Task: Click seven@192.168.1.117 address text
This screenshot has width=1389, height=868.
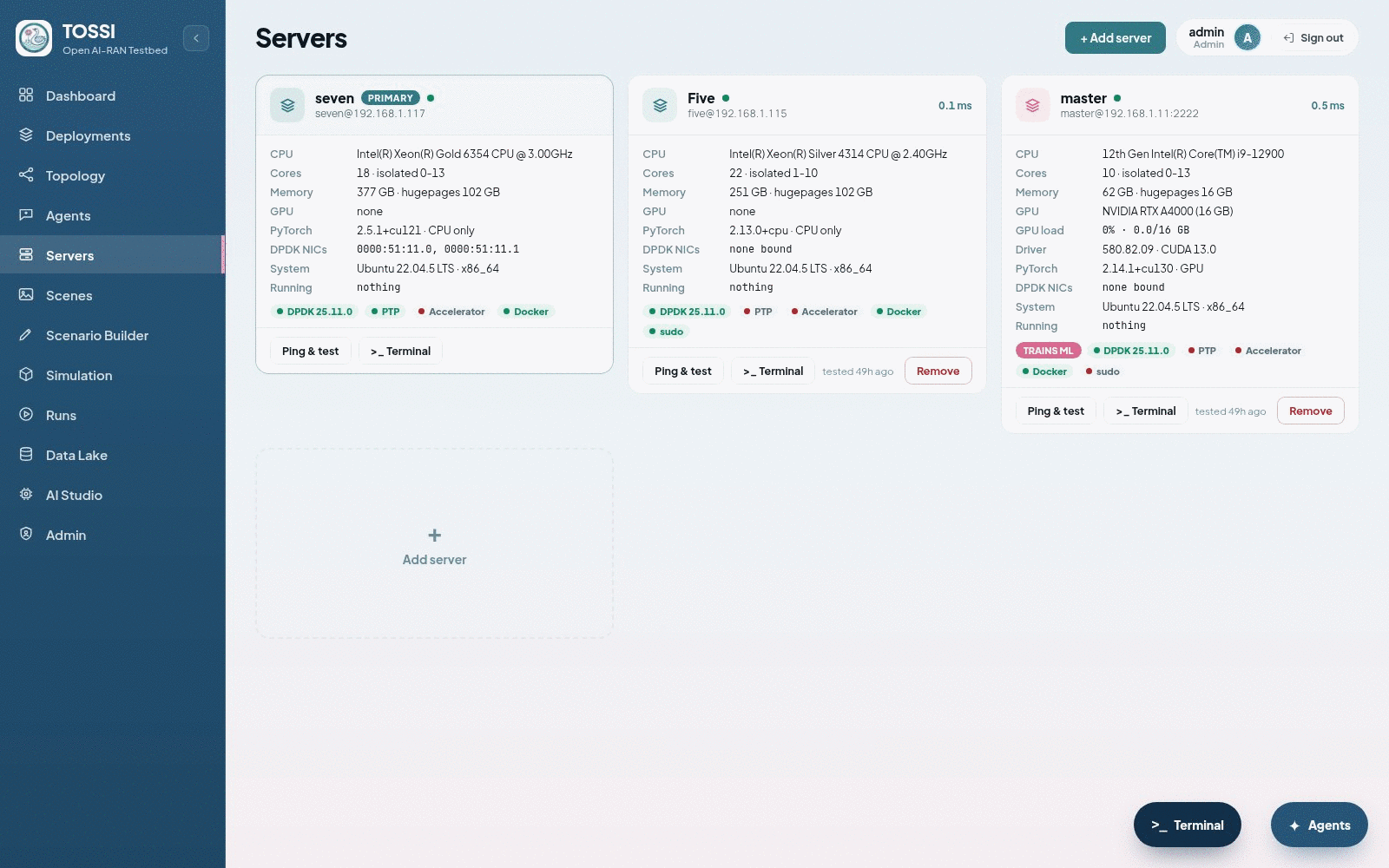Action: tap(370, 114)
